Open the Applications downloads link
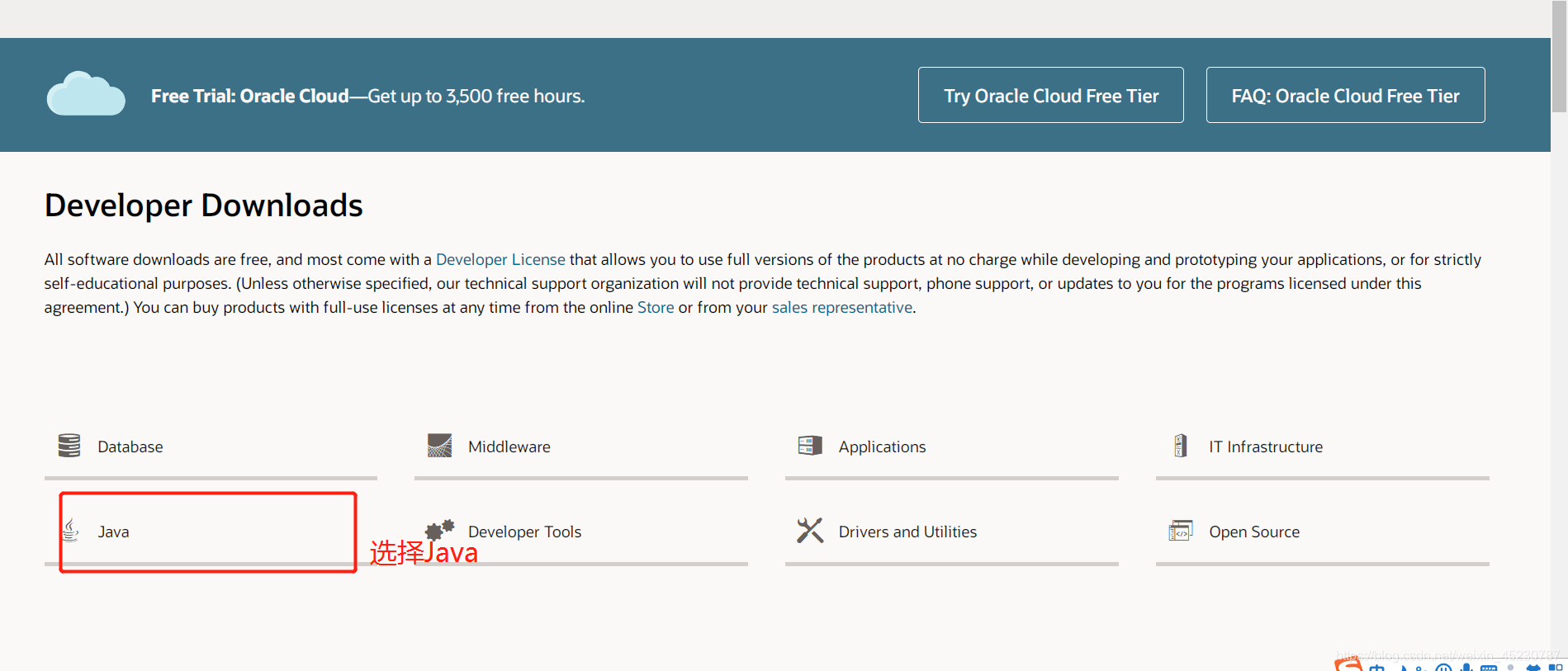This screenshot has height=671, width=1568. click(x=882, y=447)
